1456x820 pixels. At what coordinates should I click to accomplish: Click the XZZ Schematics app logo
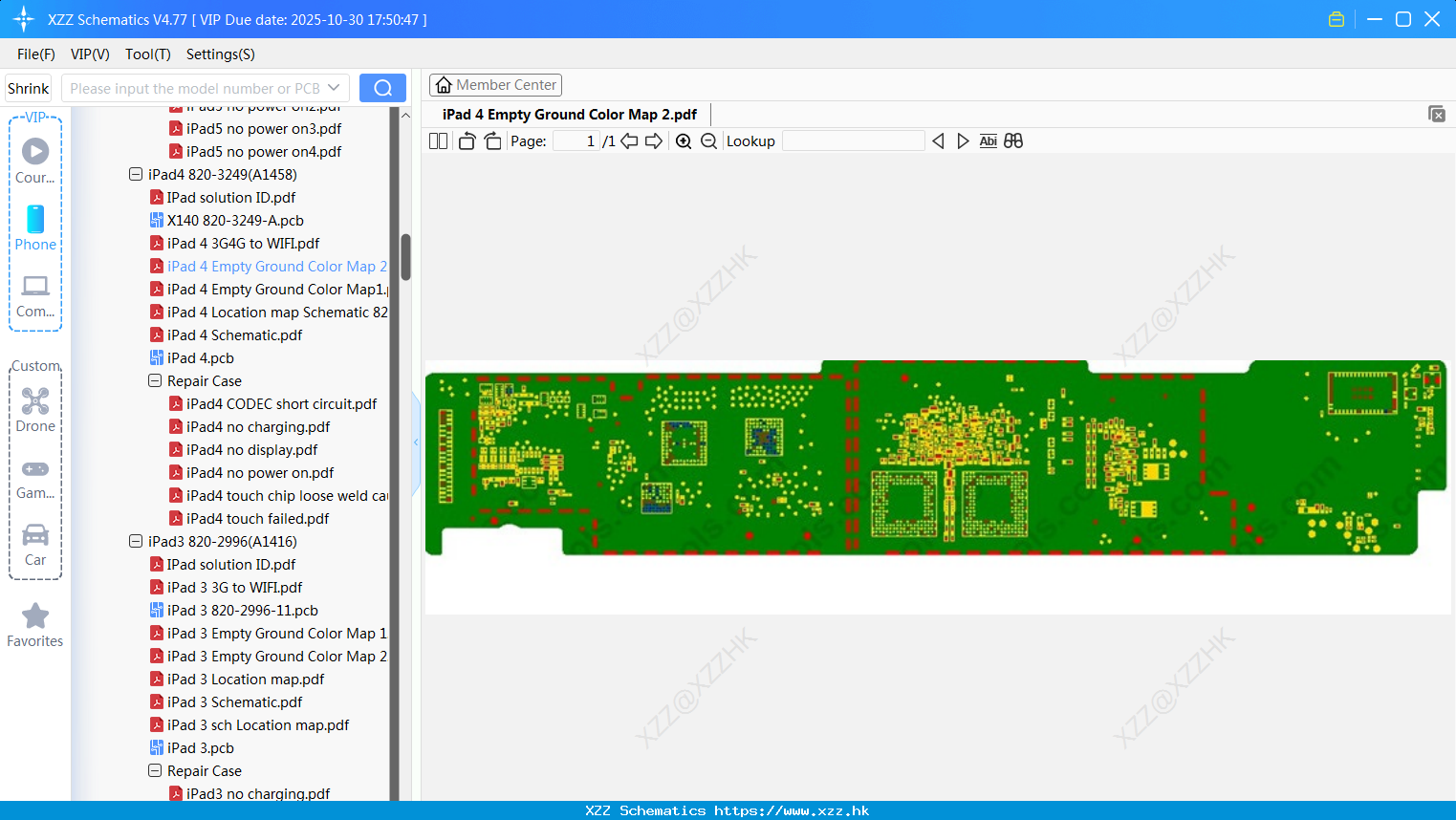(24, 19)
